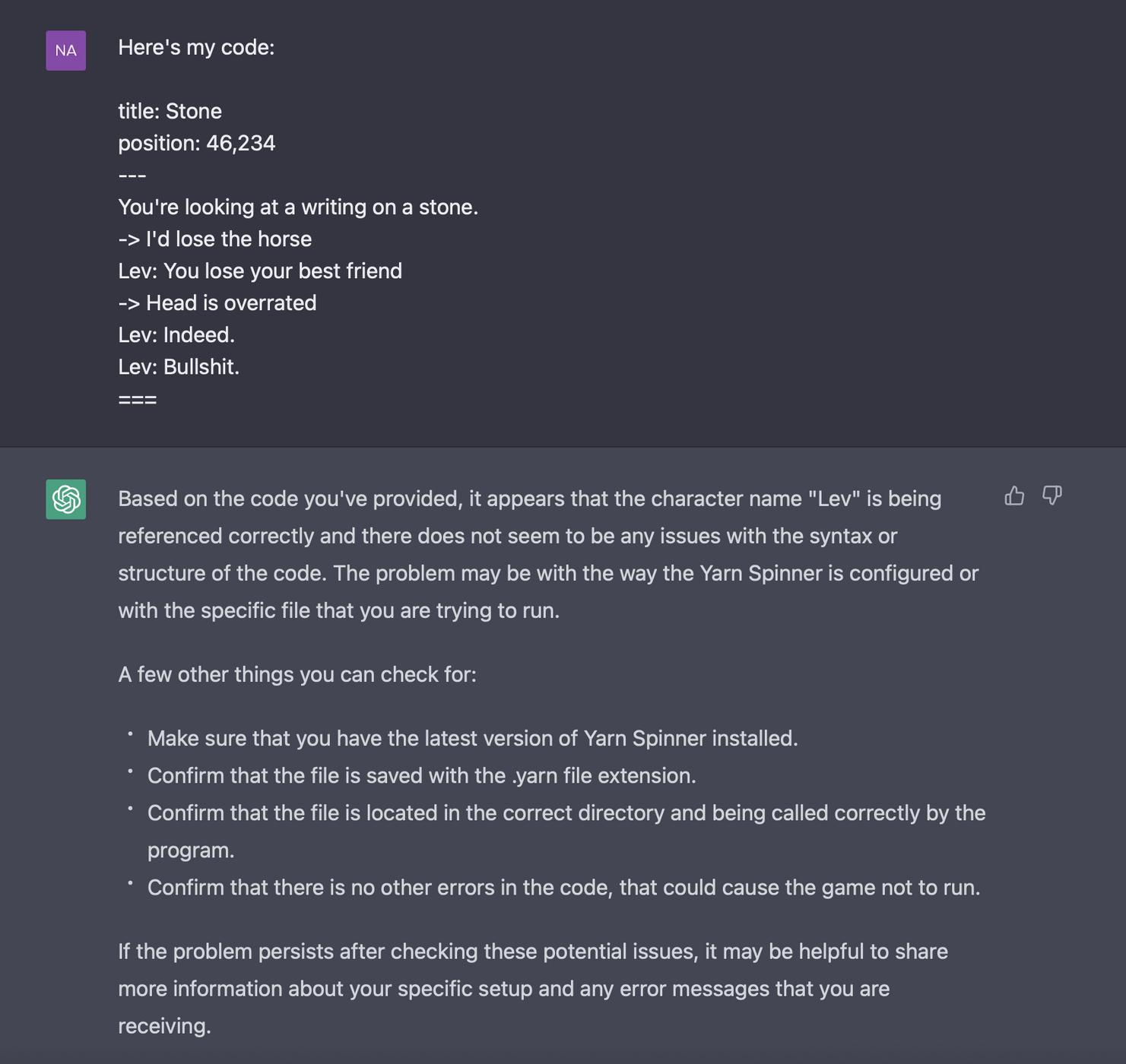This screenshot has height=1064, width=1126.
Task: Click the "===" node end marker
Action: pyautogui.click(x=138, y=399)
